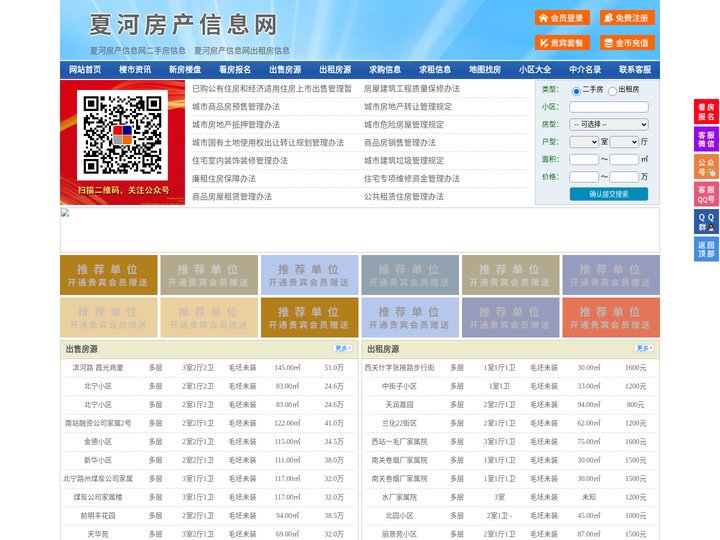Click the 看房报名 red sidebar icon

[706, 112]
